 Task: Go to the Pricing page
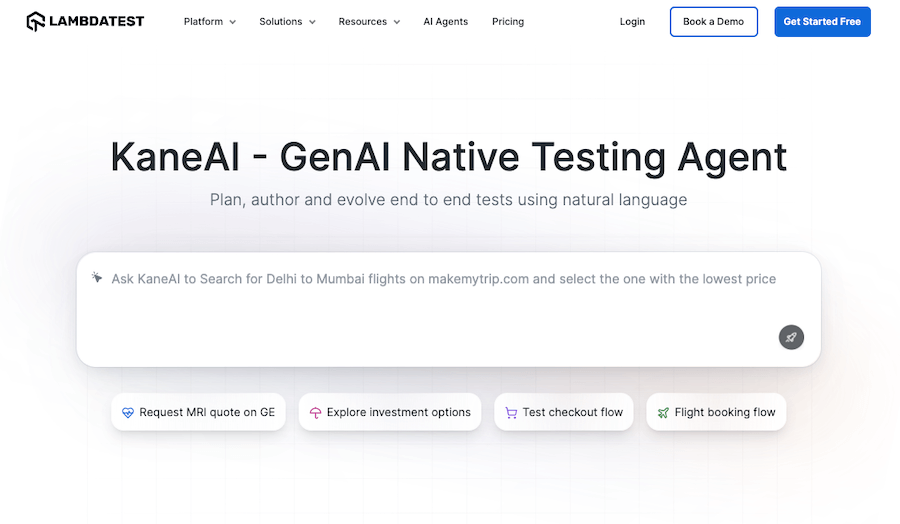(x=508, y=22)
